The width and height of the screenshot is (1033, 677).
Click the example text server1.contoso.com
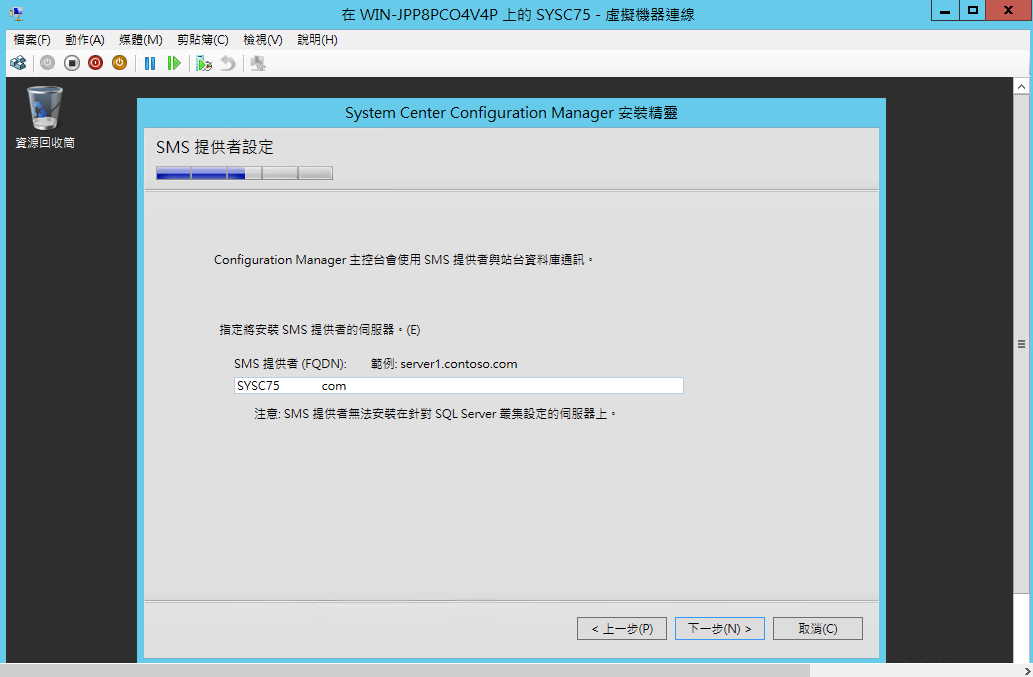(x=459, y=364)
